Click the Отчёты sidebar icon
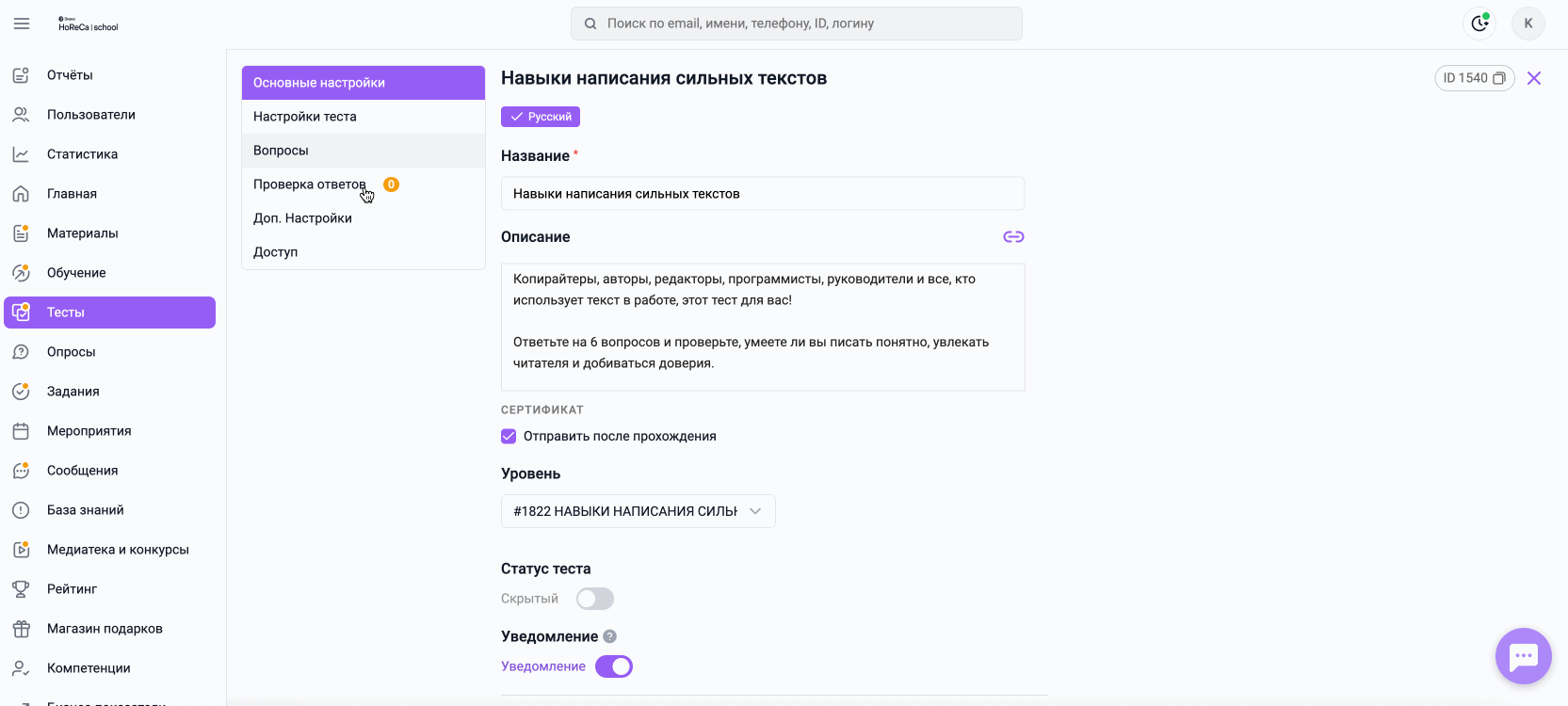 point(21,75)
